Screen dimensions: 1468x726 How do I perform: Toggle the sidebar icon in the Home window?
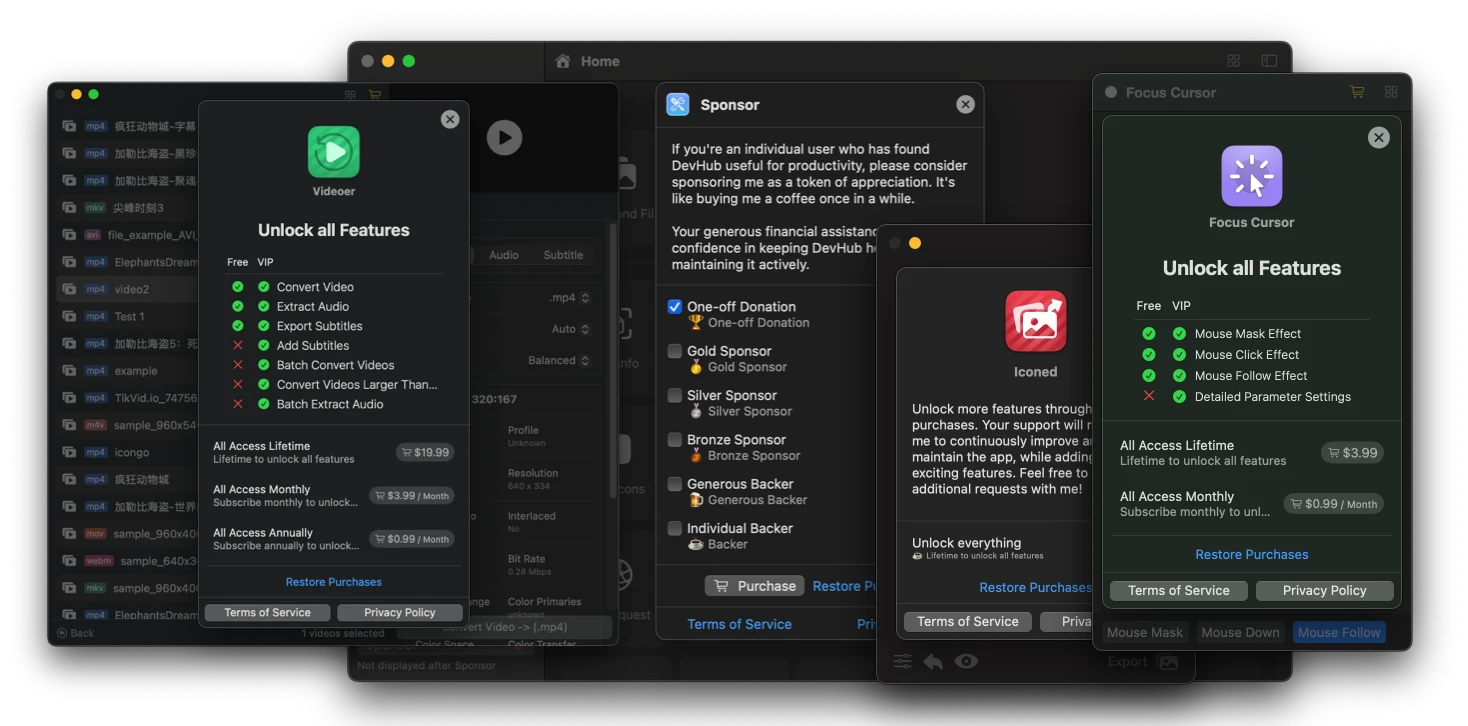[x=1269, y=61]
